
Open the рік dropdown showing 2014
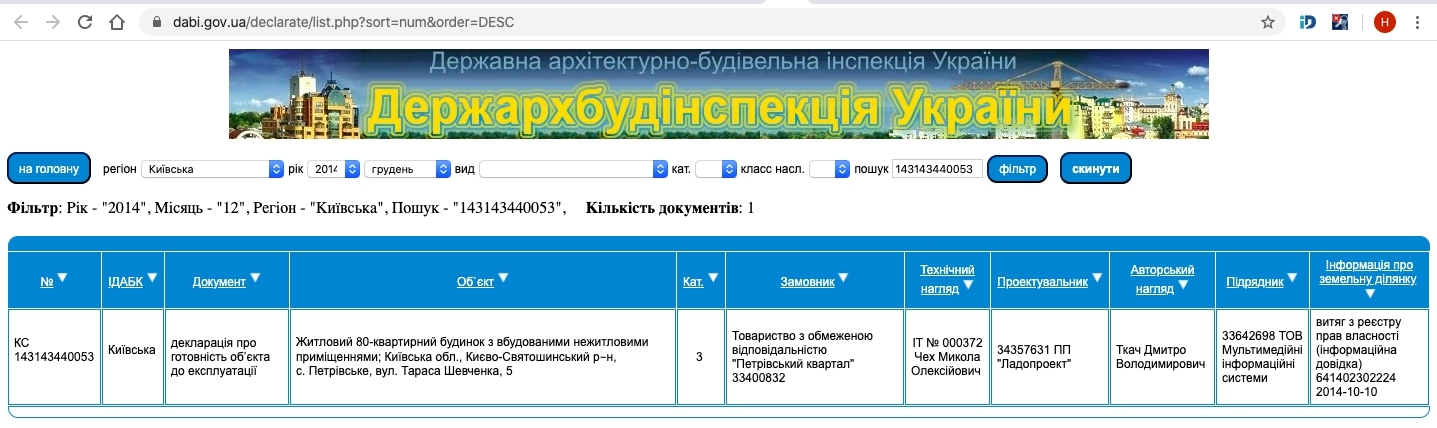(x=333, y=170)
